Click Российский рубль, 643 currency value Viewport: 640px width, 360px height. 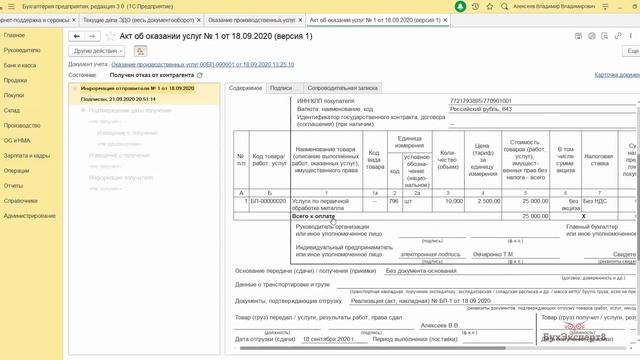pyautogui.click(x=480, y=109)
